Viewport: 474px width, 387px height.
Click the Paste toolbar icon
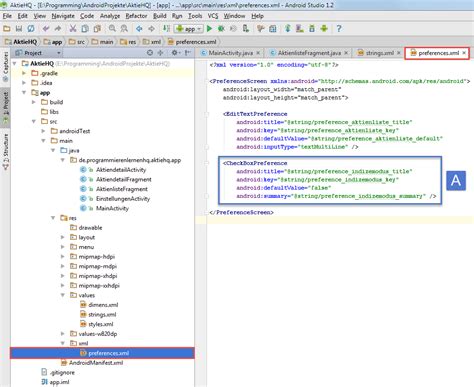point(97,29)
